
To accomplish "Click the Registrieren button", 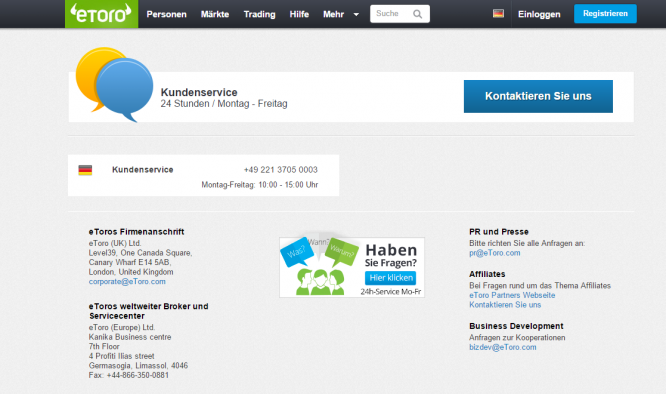I will tap(605, 14).
